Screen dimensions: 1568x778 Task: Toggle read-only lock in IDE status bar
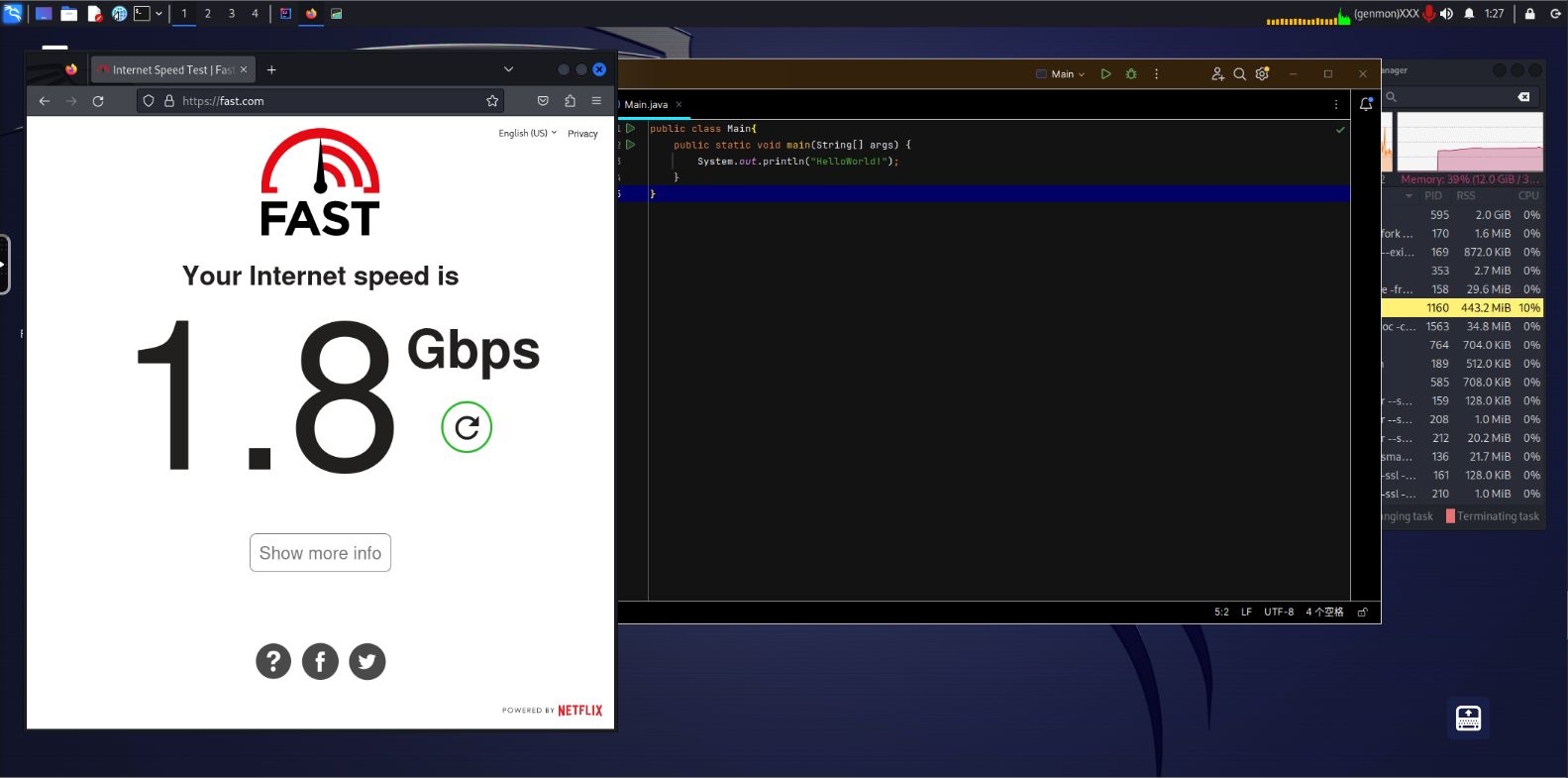coord(1362,612)
